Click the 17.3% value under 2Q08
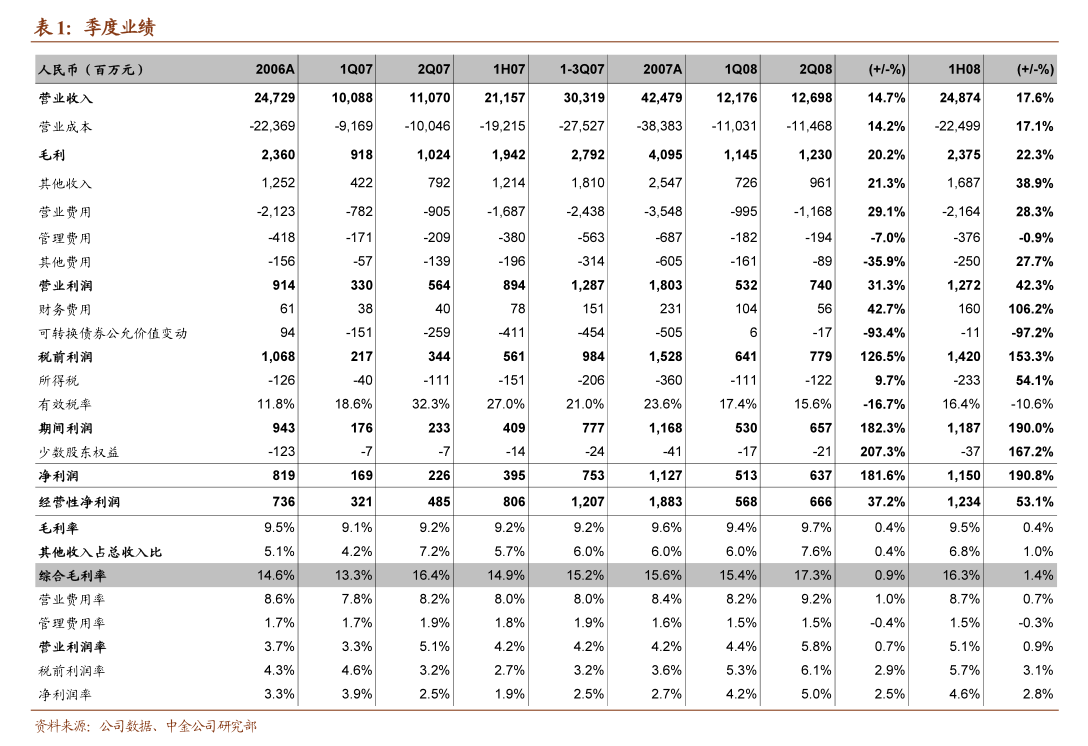This screenshot has width=1088, height=746. pos(813,576)
